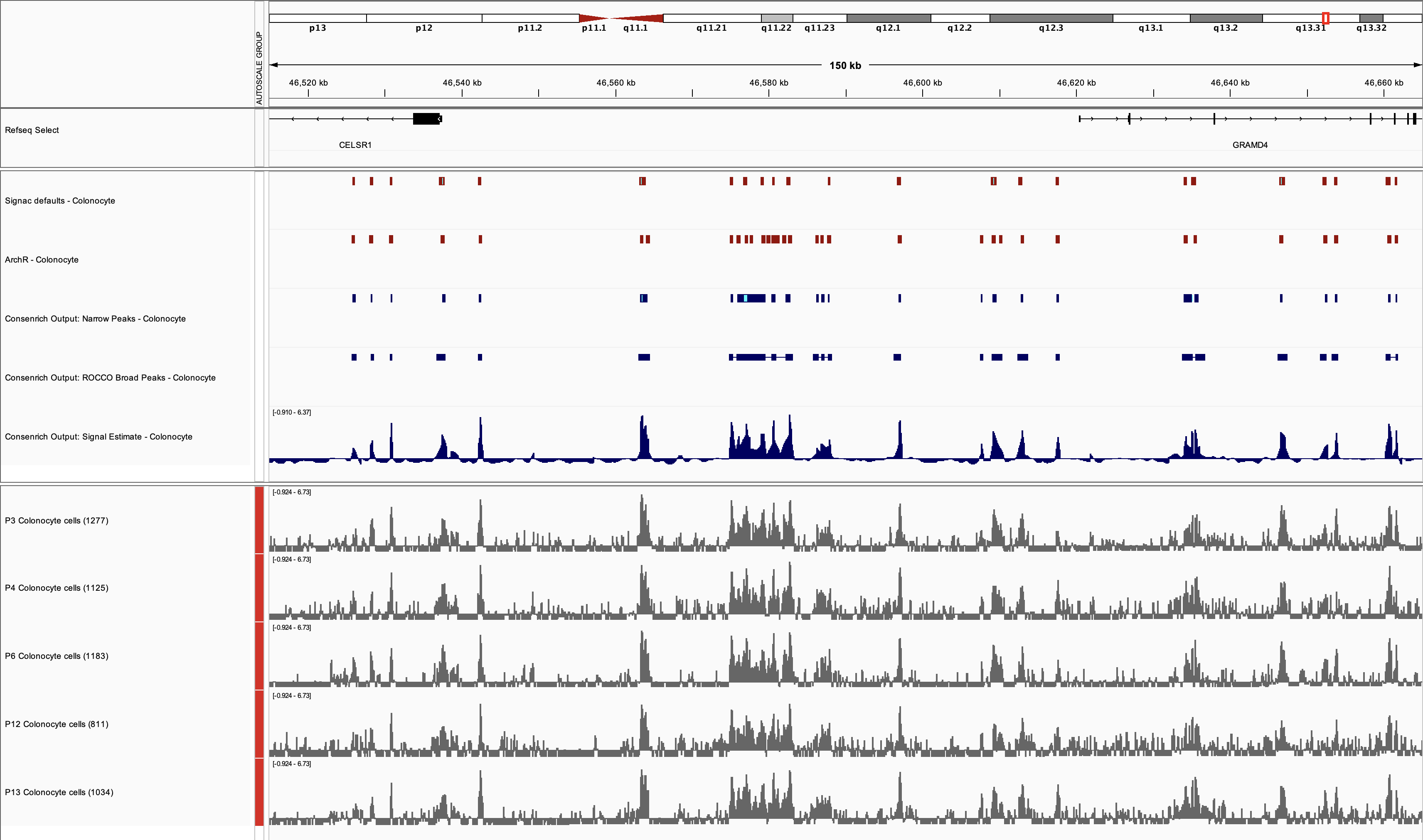The width and height of the screenshot is (1423, 840).
Task: Click the 46,640 kb ruler tick label
Action: click(x=1230, y=83)
